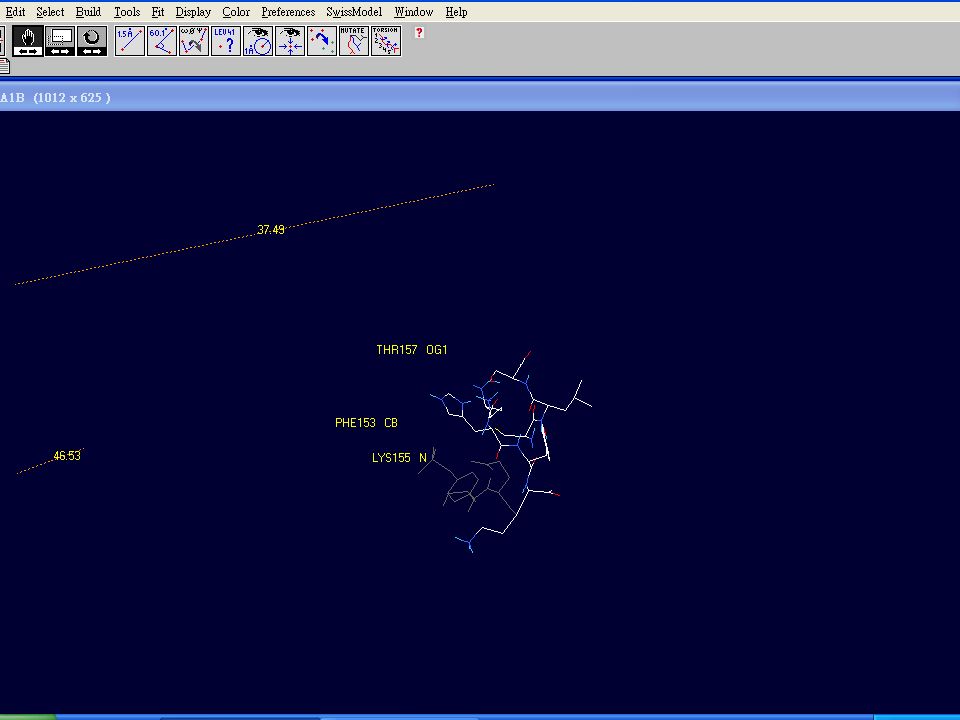The width and height of the screenshot is (960, 720).
Task: Click the center-on-atom eye tool
Action: click(x=290, y=41)
